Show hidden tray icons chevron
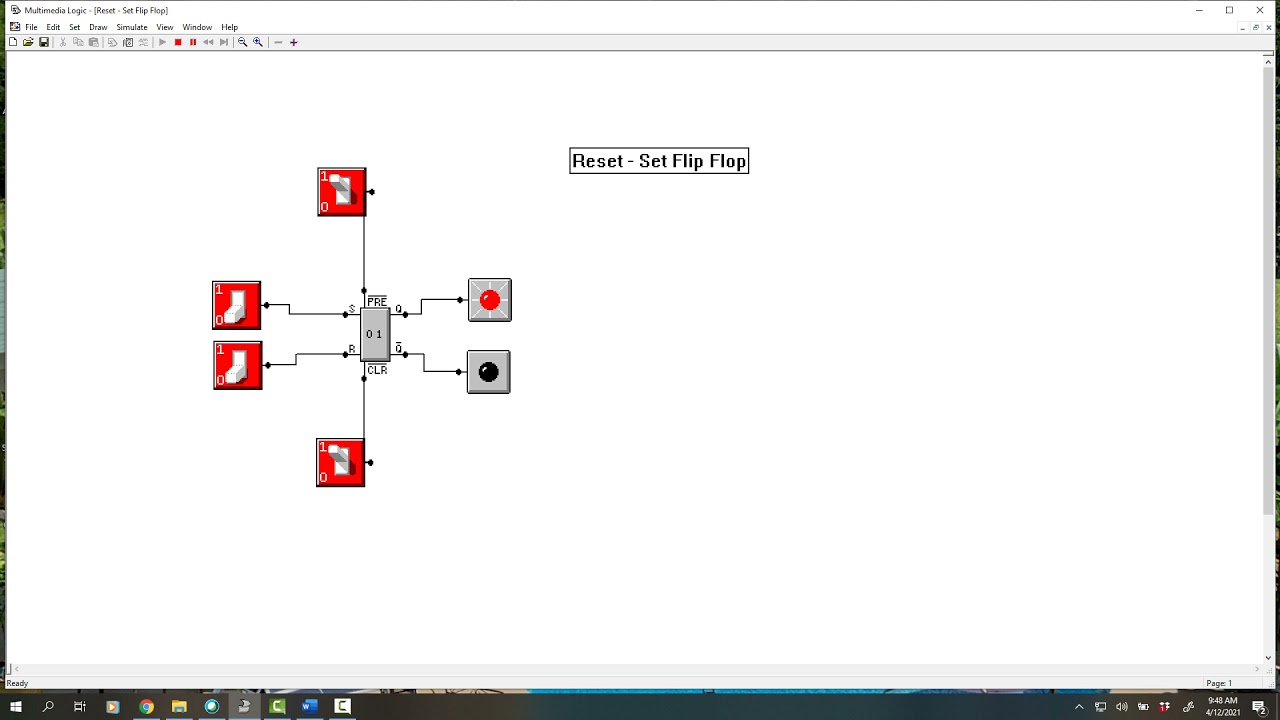1280x720 pixels. coord(1079,707)
